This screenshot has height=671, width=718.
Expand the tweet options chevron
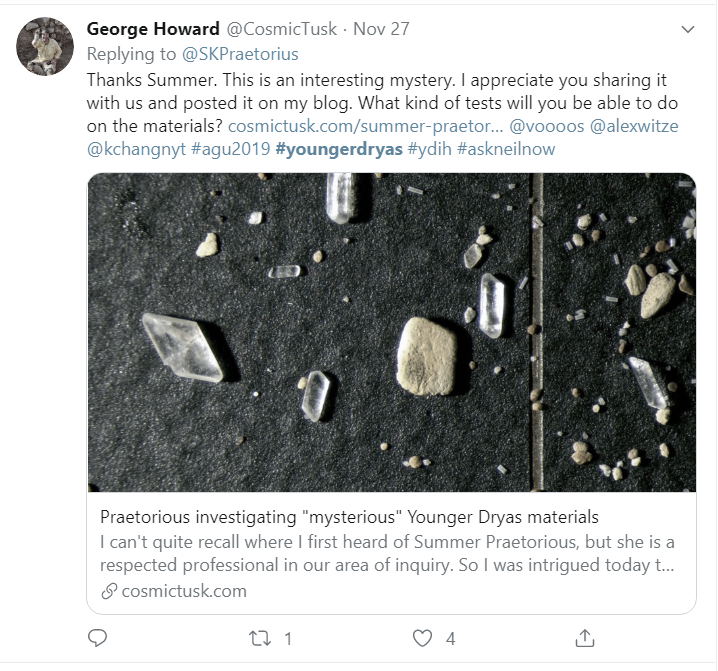pos(687,30)
